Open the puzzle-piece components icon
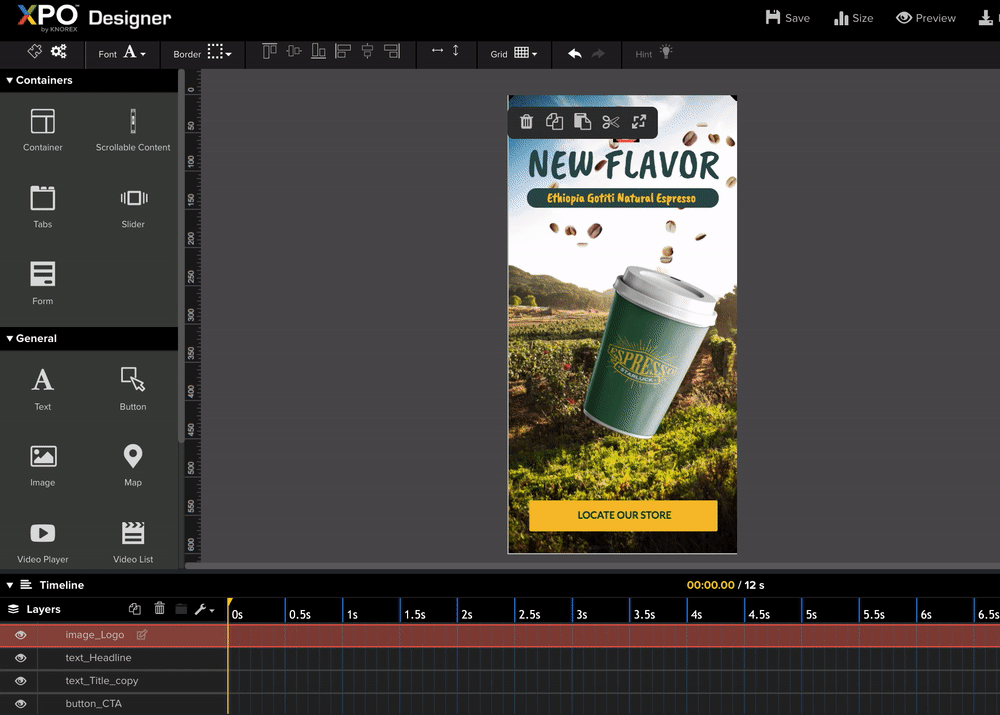This screenshot has width=1000, height=715. coord(34,52)
